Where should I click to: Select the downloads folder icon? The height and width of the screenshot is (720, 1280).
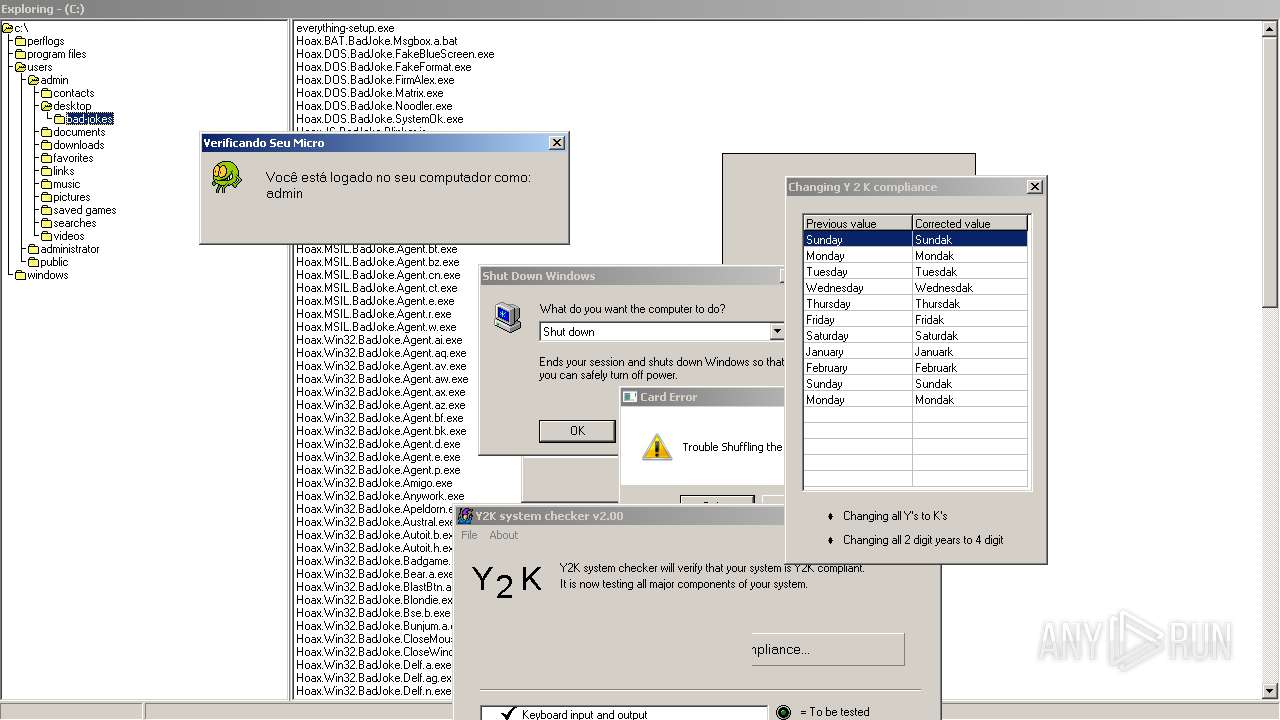coord(47,145)
